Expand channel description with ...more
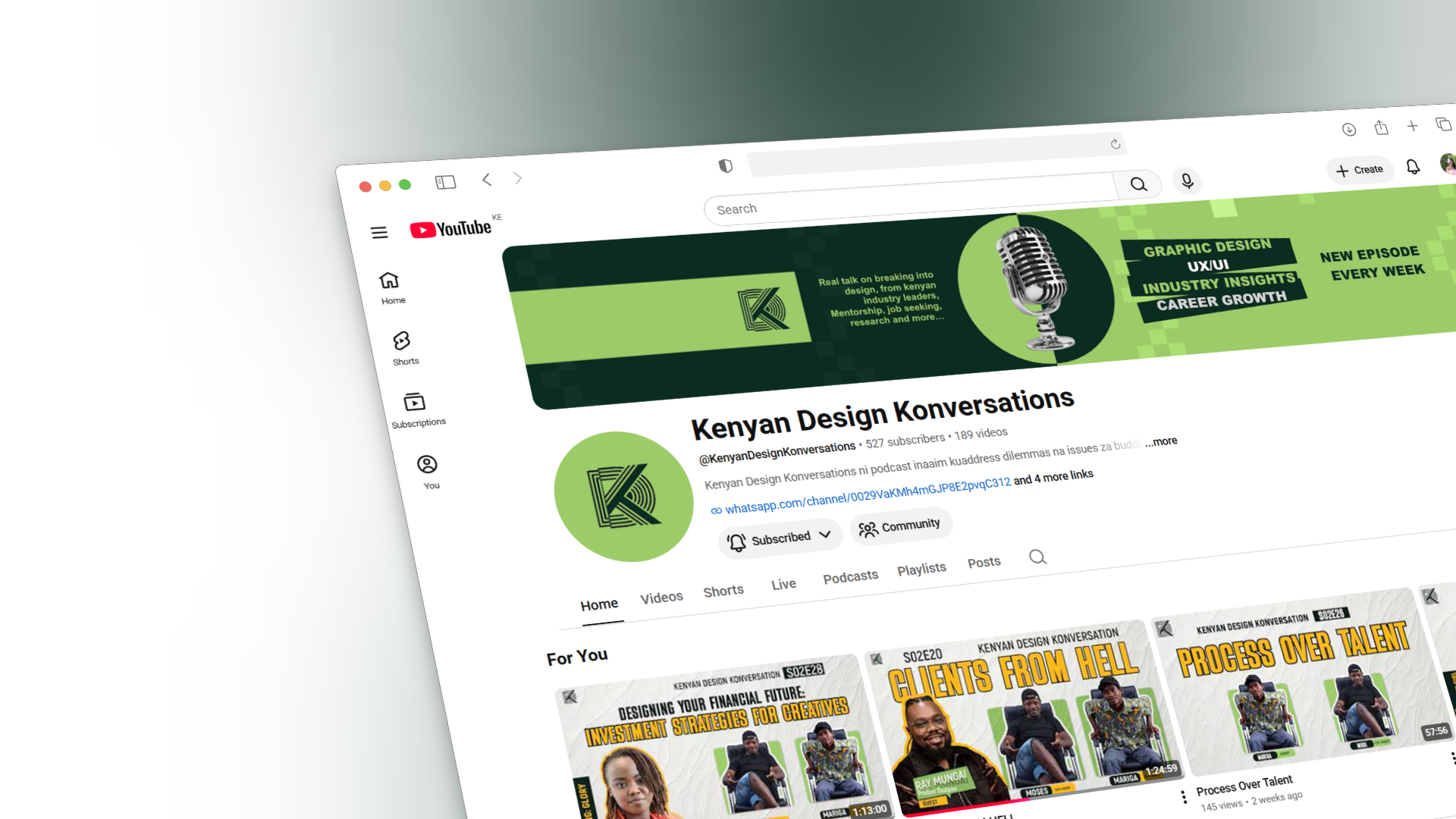The height and width of the screenshot is (819, 1456). click(1161, 441)
